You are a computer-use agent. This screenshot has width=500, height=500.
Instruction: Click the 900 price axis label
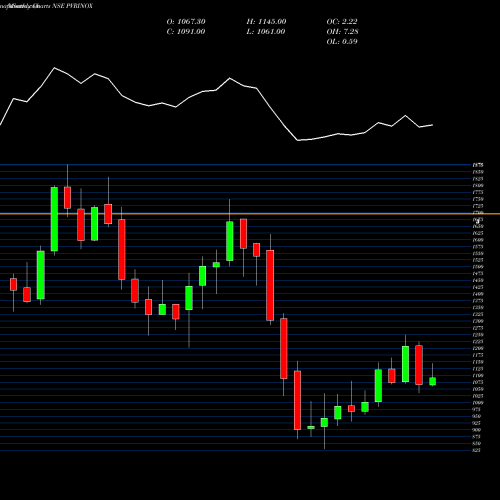(x=477, y=430)
